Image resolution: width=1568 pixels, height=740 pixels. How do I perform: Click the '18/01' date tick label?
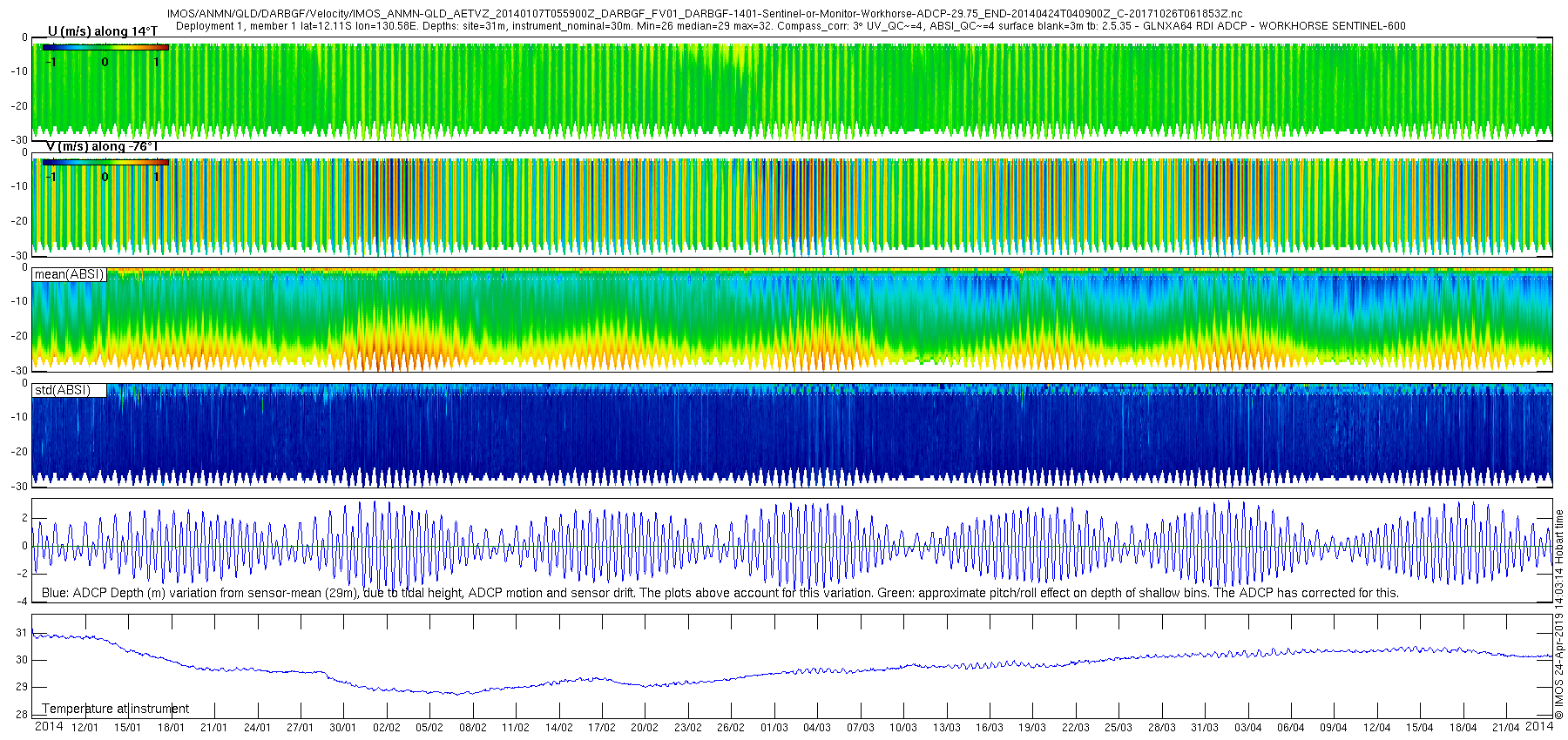(171, 728)
